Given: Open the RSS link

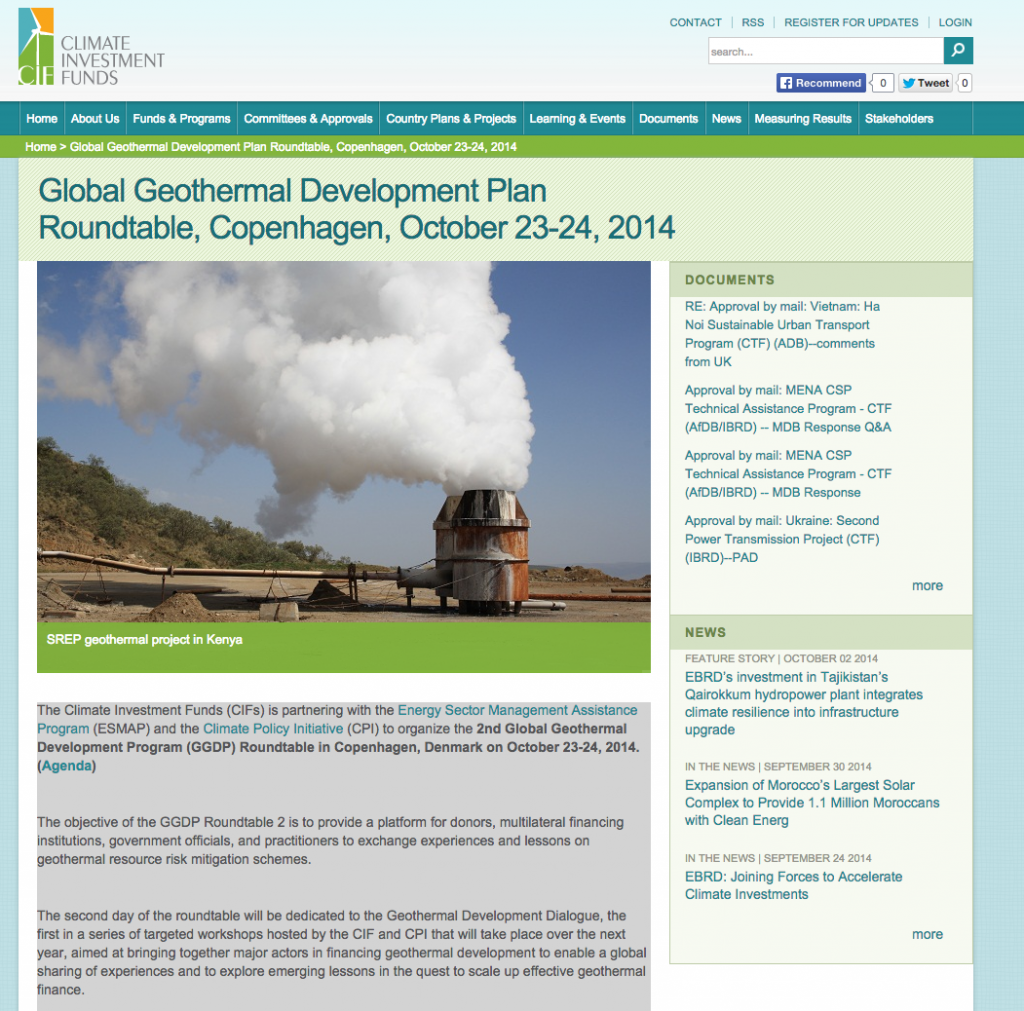Looking at the screenshot, I should pyautogui.click(x=752, y=22).
